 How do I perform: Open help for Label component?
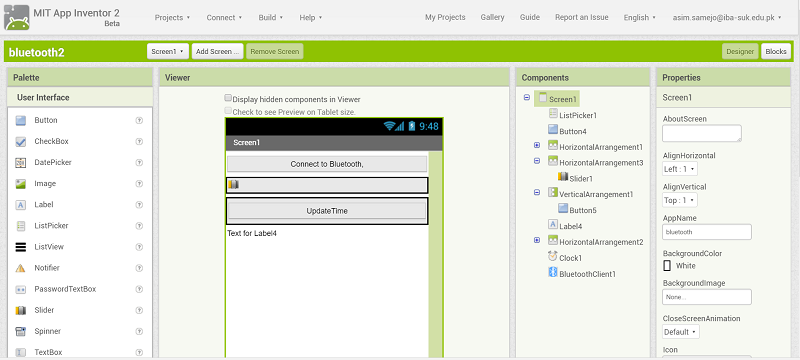click(139, 205)
